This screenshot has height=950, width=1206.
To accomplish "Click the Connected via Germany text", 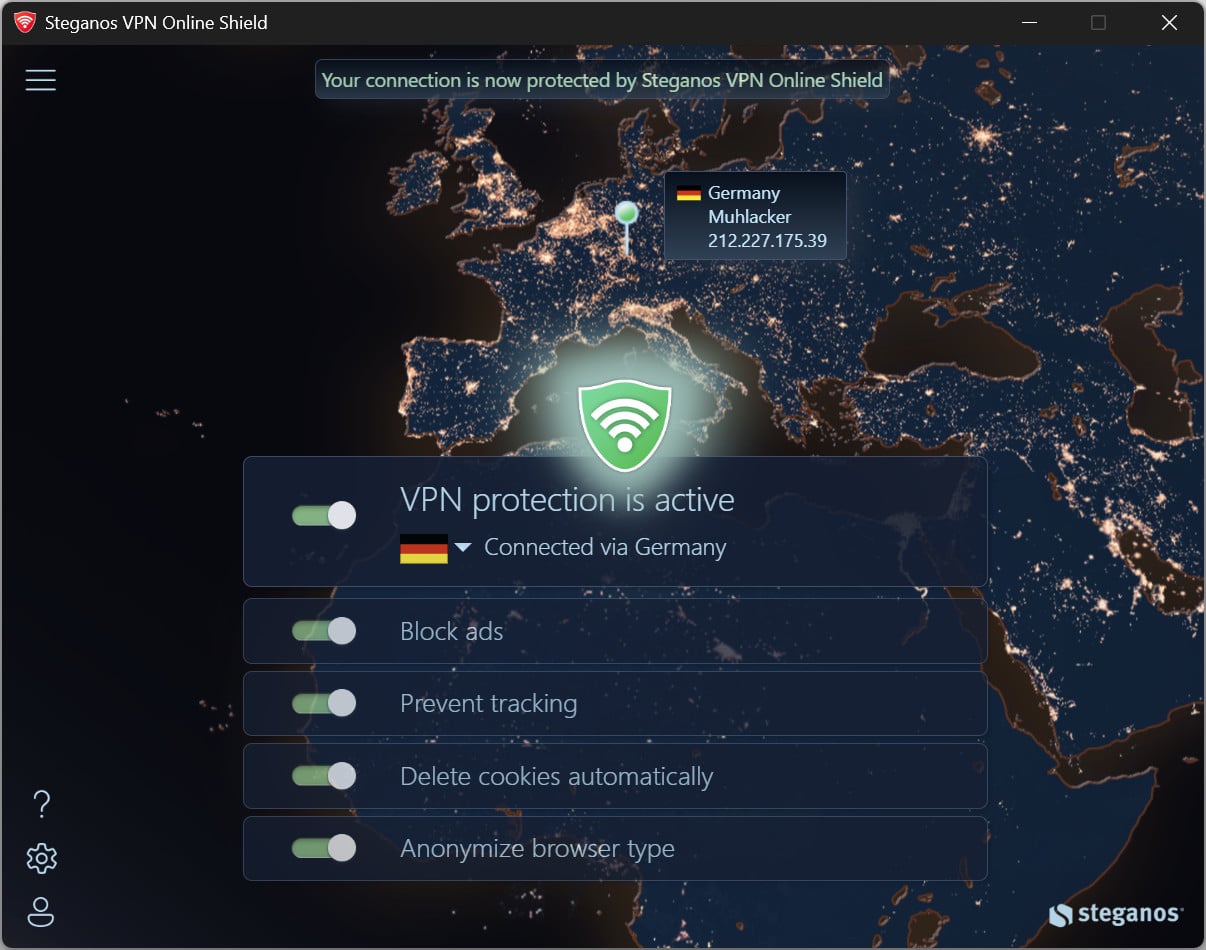I will 605,547.
